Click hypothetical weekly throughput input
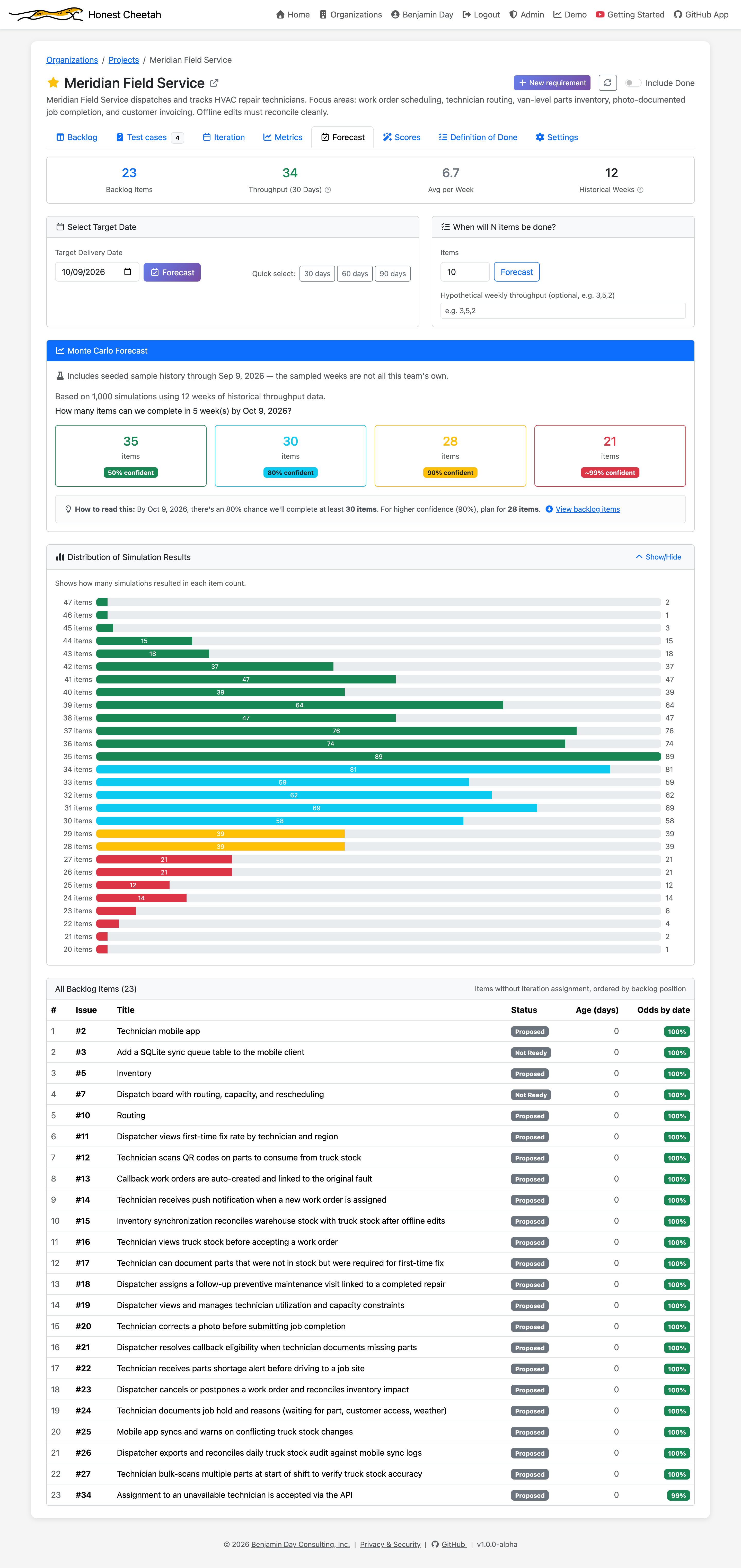 click(563, 310)
